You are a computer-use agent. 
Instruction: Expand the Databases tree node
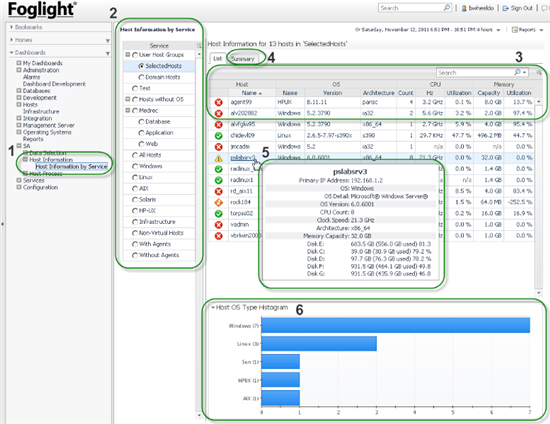19,91
